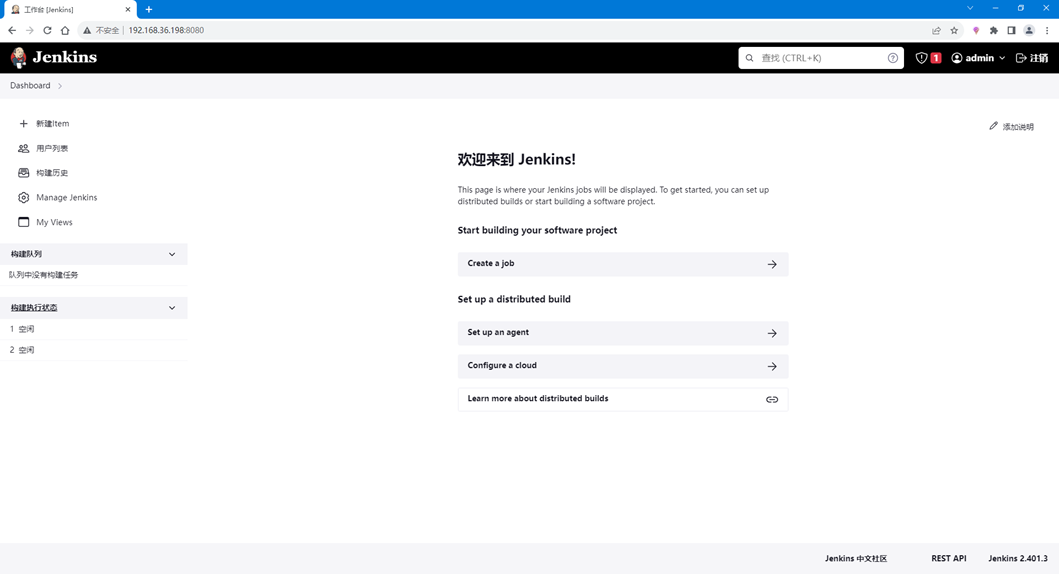Open the tab search chevron in title bar
This screenshot has width=1059, height=574.
click(970, 8)
